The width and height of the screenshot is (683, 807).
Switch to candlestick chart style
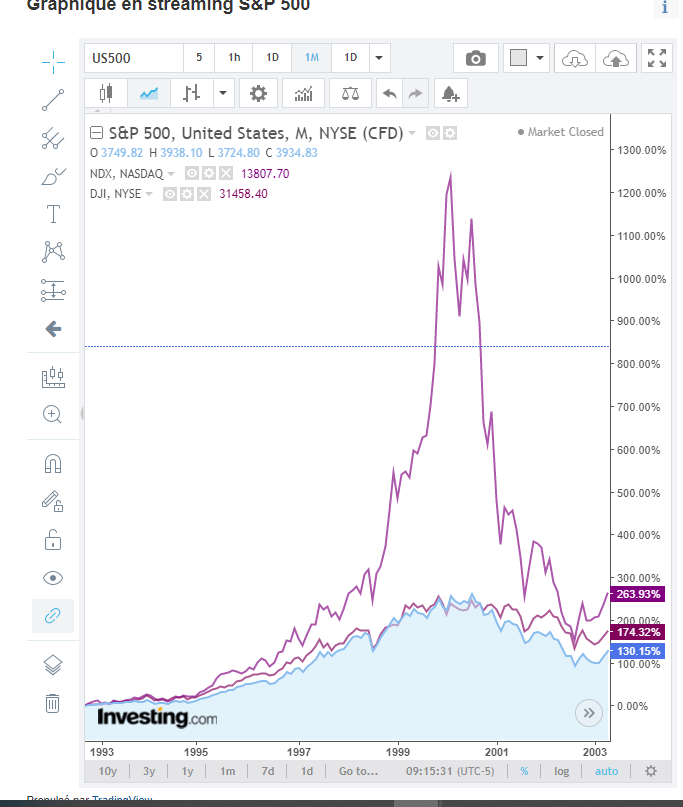click(x=106, y=94)
